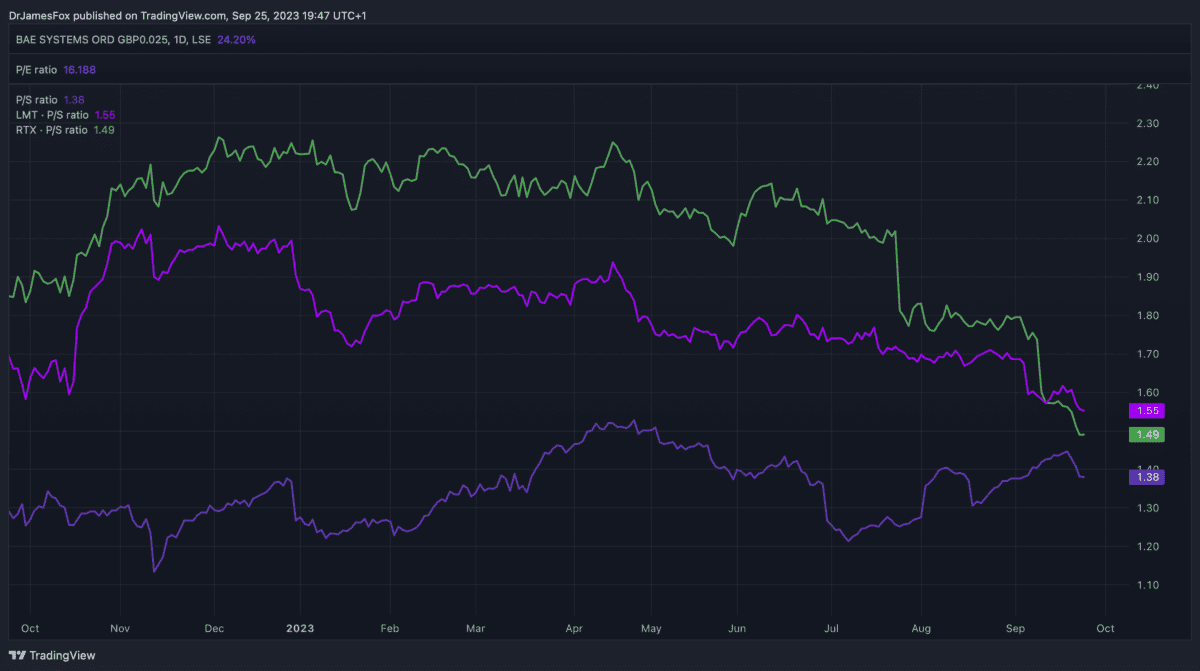The image size is (1200, 671).
Task: Select the Jul label on time axis
Action: pos(829,628)
